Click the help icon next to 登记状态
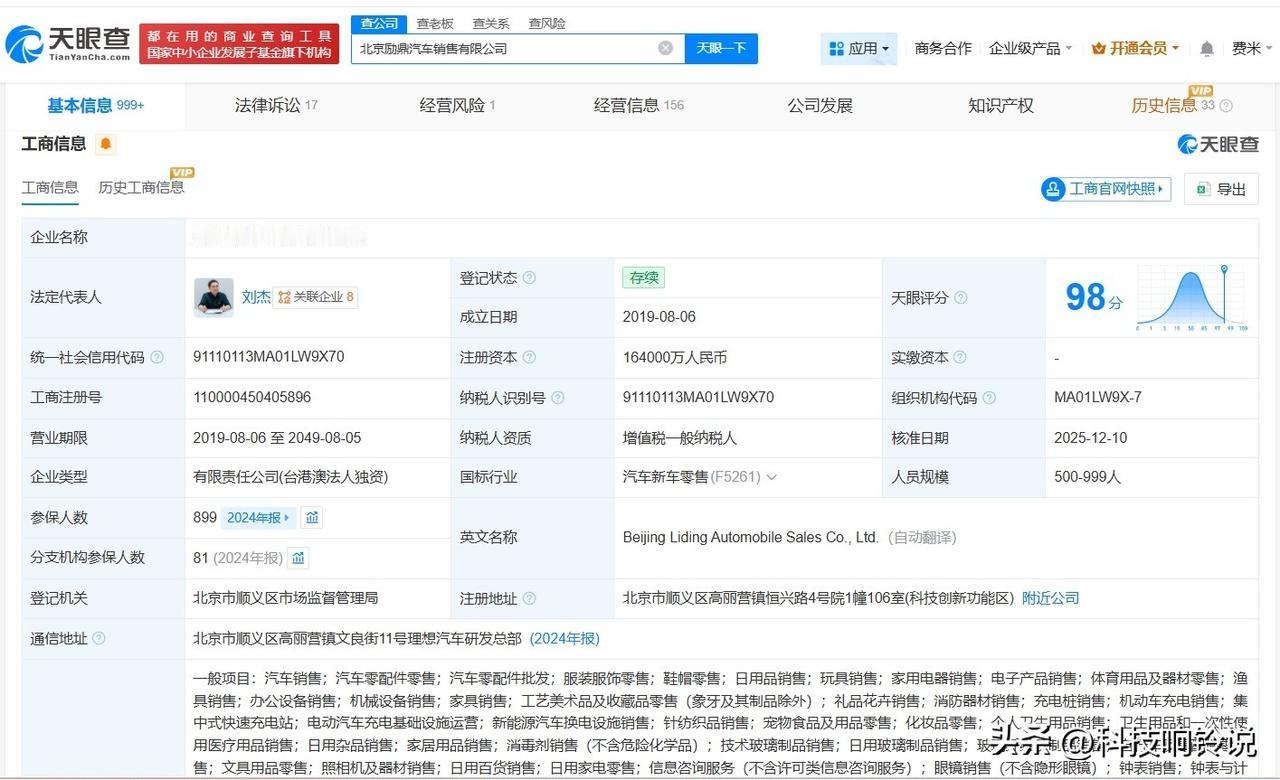The width and height of the screenshot is (1280, 780). click(x=529, y=278)
